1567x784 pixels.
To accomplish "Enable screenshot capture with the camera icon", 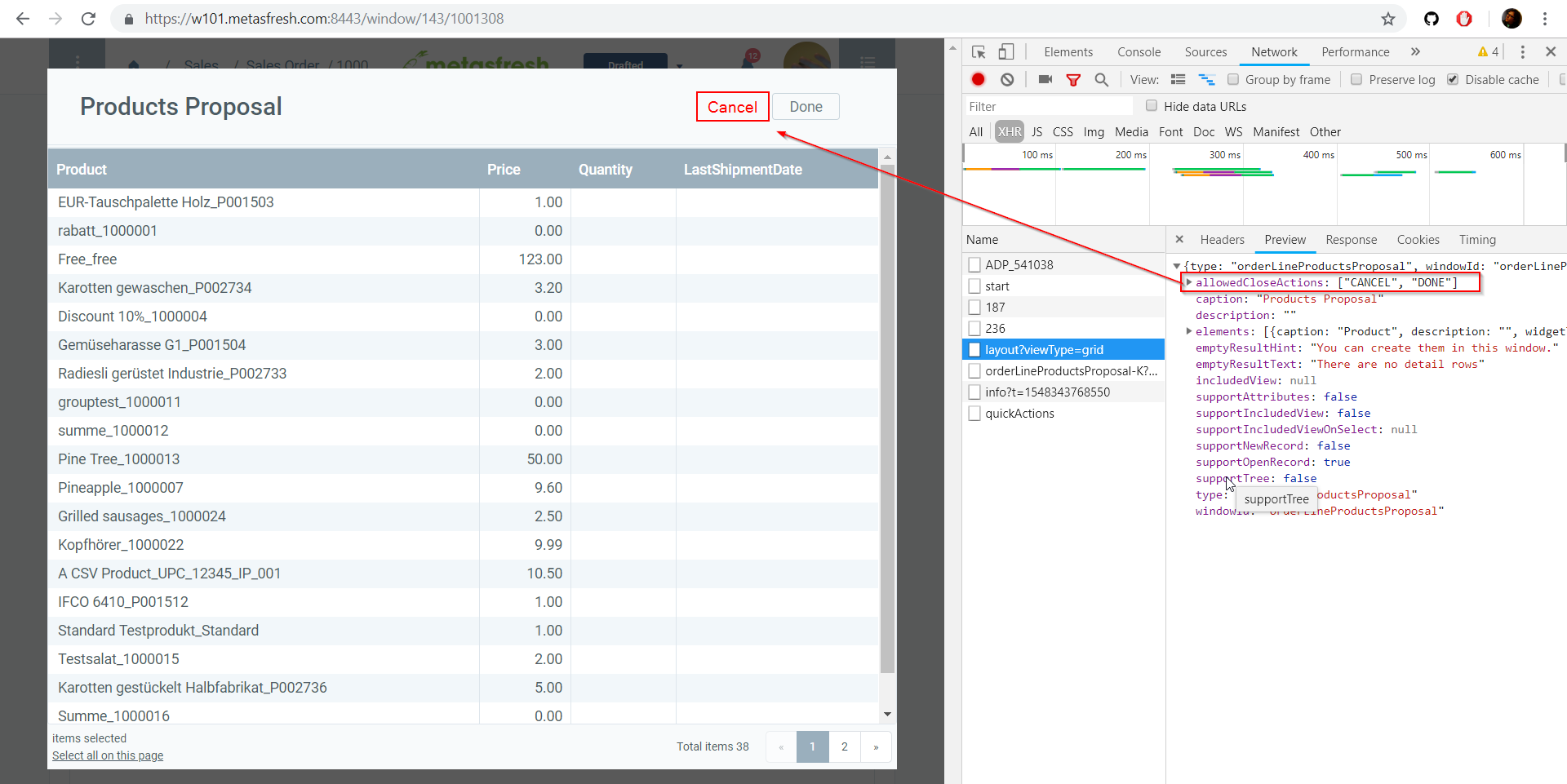I will tap(1045, 79).
